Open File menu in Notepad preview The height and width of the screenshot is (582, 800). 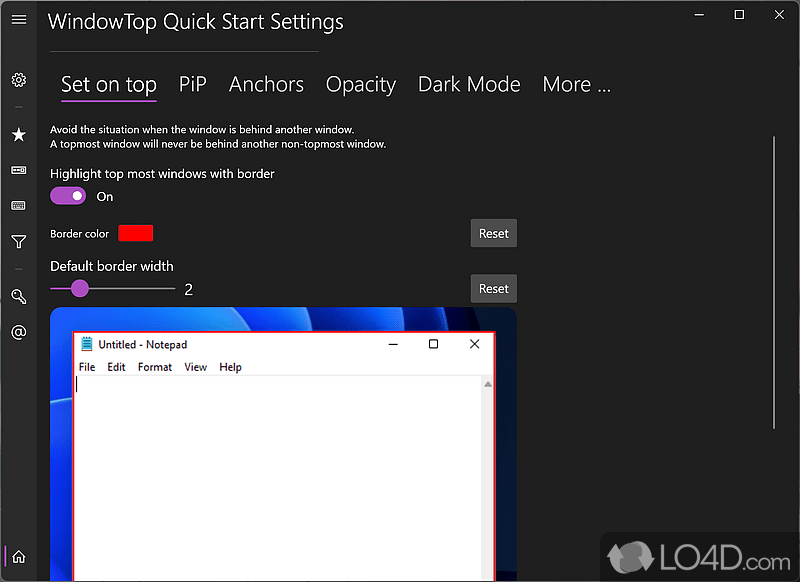point(87,367)
